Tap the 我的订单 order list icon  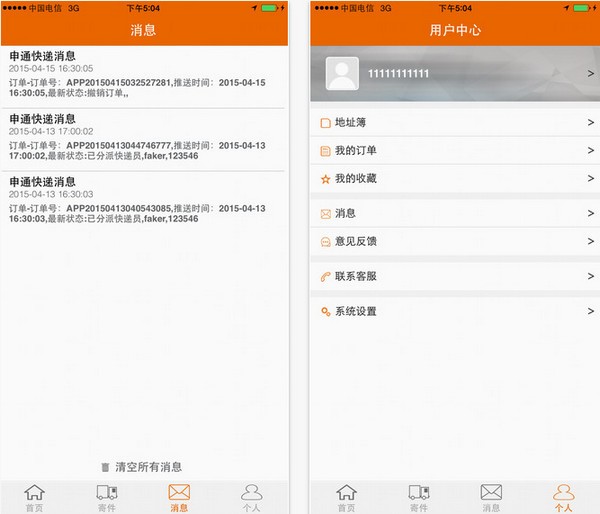pyautogui.click(x=325, y=151)
